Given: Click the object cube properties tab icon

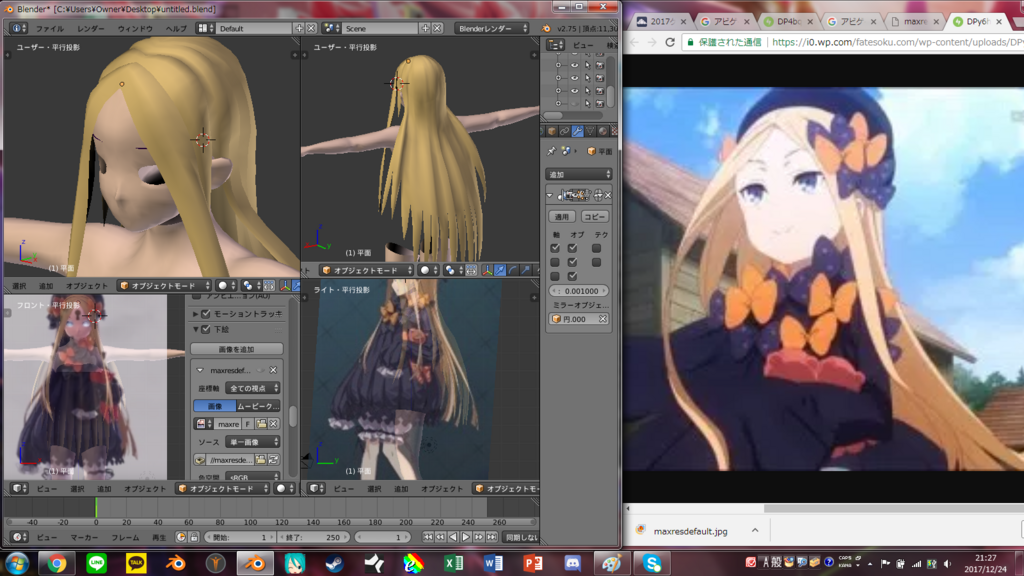Looking at the screenshot, I should (x=552, y=131).
